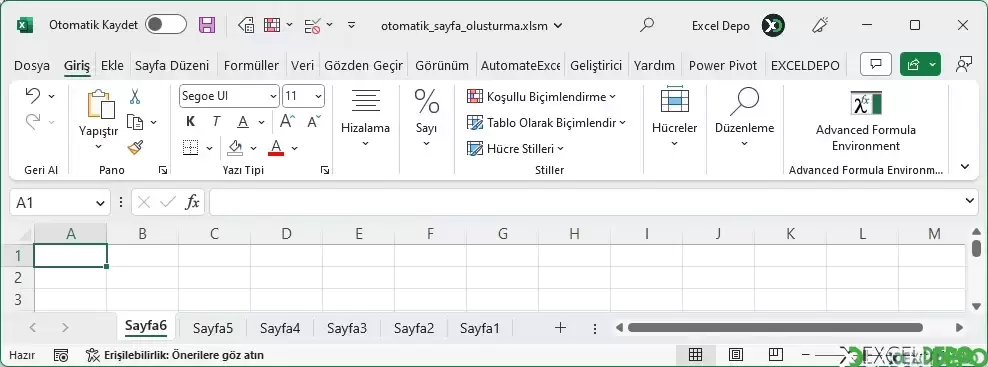Click the macro record icon in status bar
Image resolution: width=988 pixels, height=367 pixels.
pos(61,356)
